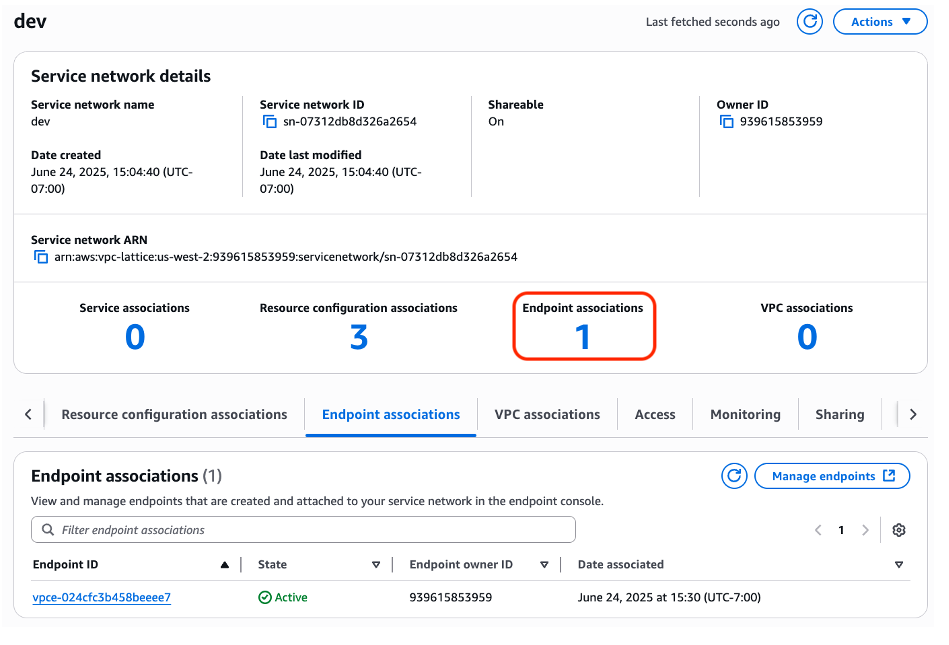This screenshot has height=645, width=949.
Task: Sort by Endpoint ID column arrow
Action: [225, 565]
